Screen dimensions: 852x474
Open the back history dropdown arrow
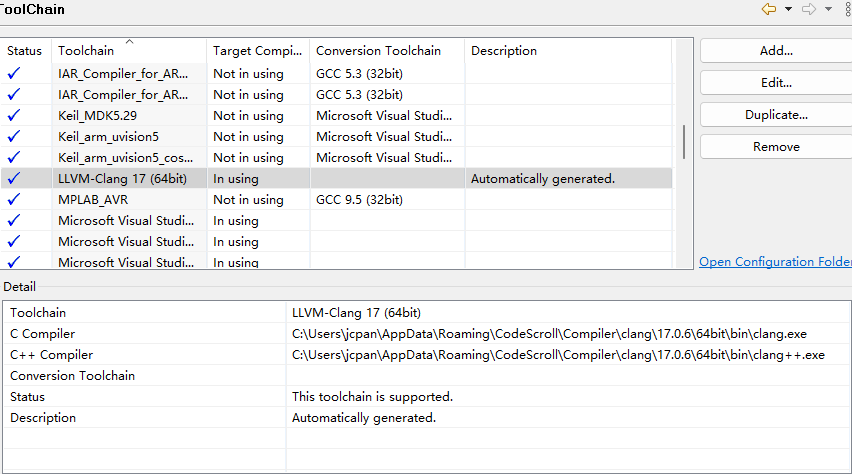788,9
